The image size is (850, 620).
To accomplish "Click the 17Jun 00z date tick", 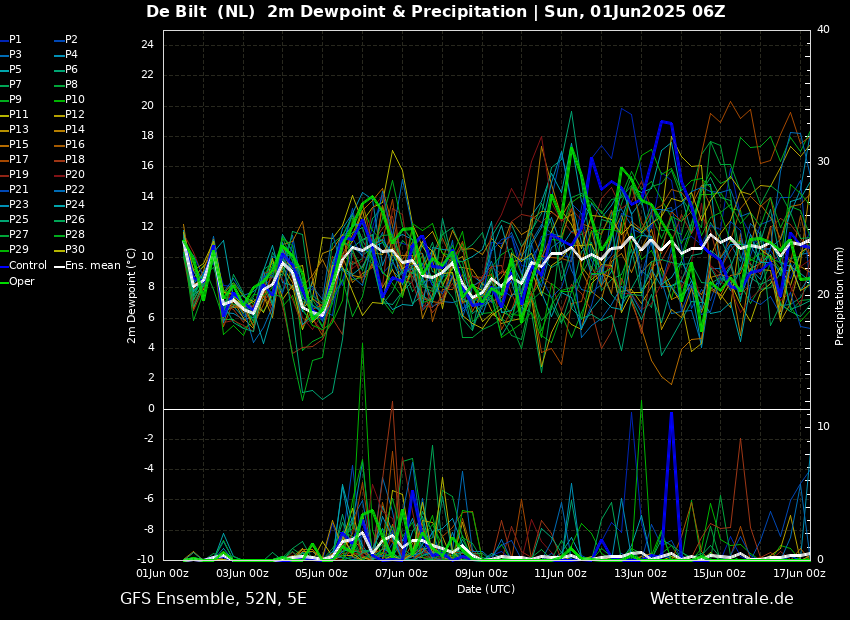I will (800, 573).
